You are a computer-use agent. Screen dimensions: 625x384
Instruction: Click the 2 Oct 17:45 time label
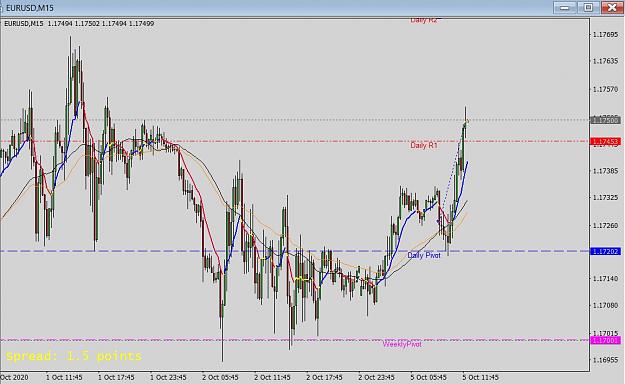coord(324,377)
